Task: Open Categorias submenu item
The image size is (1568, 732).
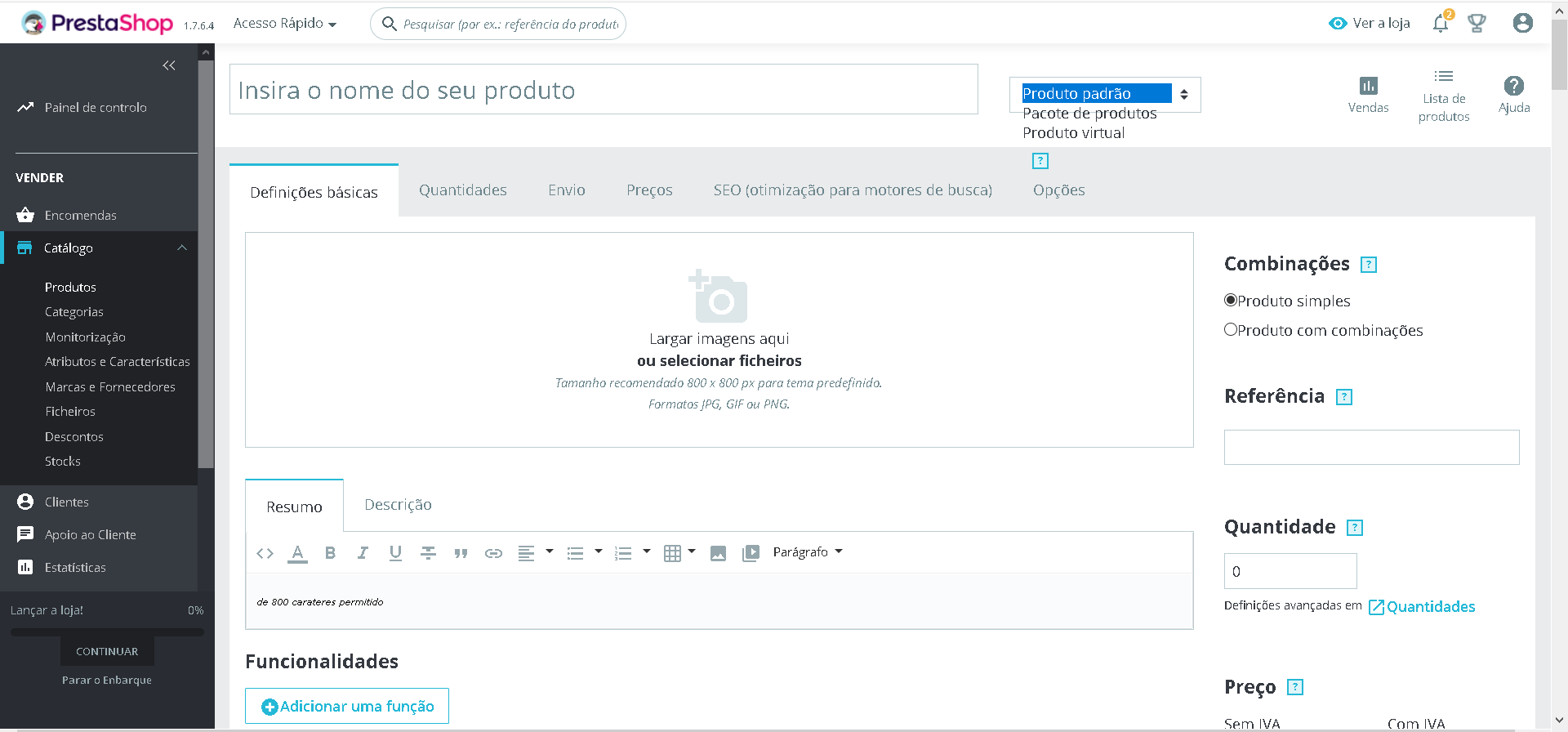Action: coord(74,312)
